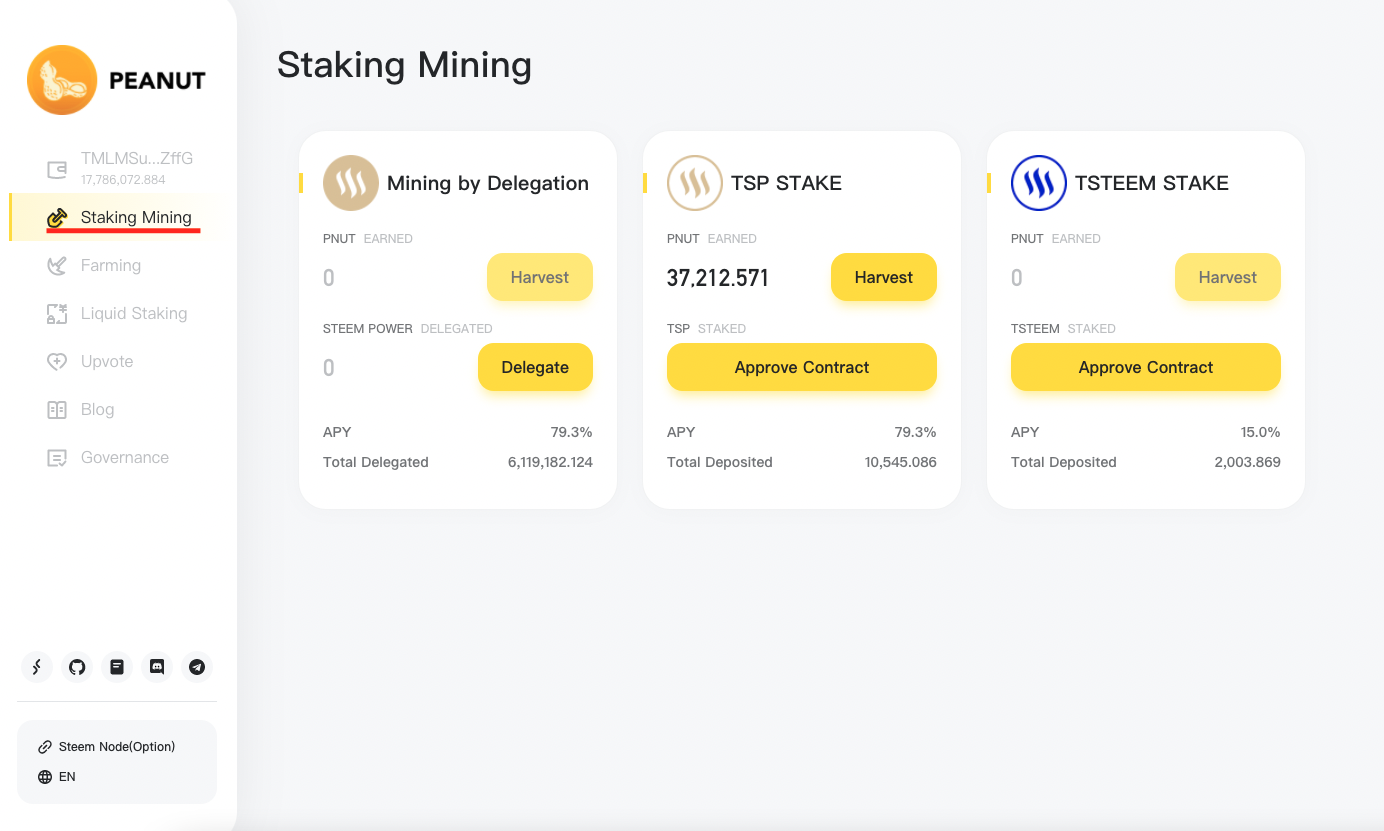Open the Discord community icon
The image size is (1384, 831).
(x=157, y=667)
